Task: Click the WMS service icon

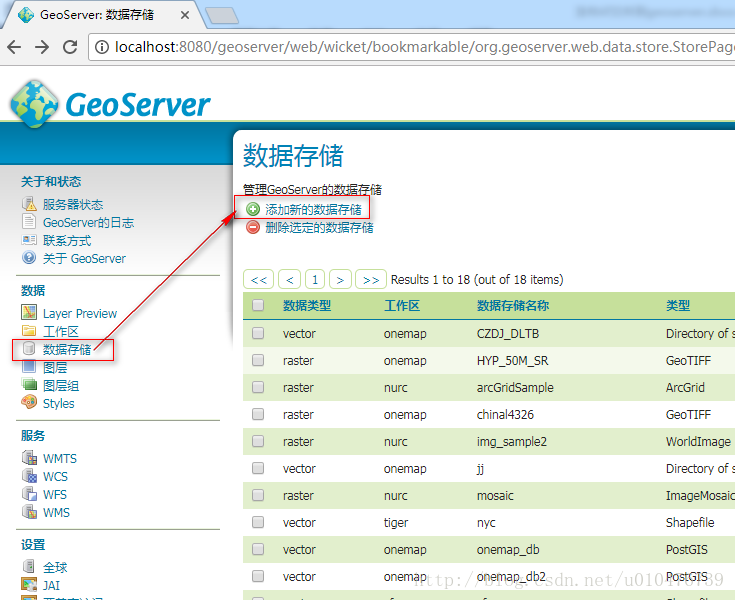Action: pyautogui.click(x=29, y=511)
